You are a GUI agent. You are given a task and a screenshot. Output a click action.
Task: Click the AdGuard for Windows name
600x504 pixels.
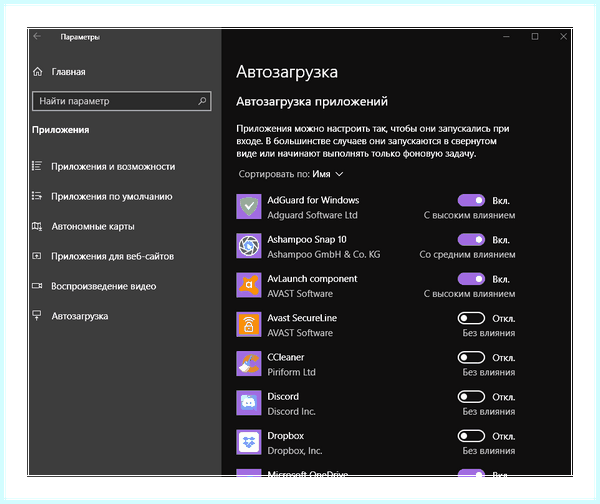pos(313,200)
